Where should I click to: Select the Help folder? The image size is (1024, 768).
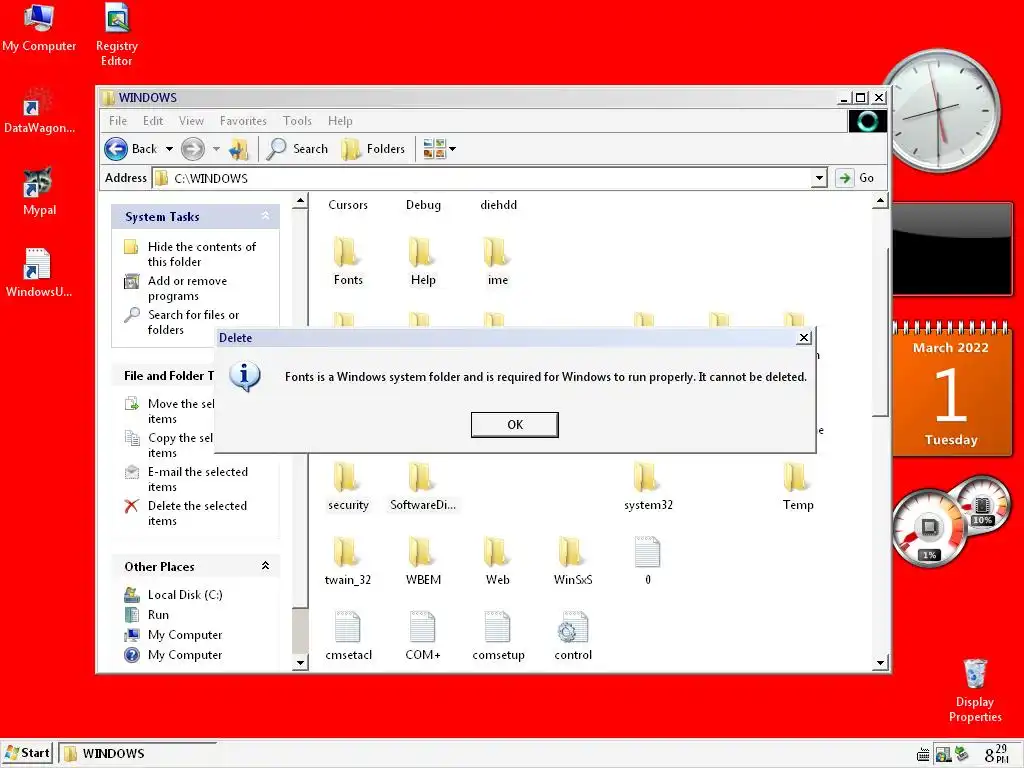click(423, 261)
